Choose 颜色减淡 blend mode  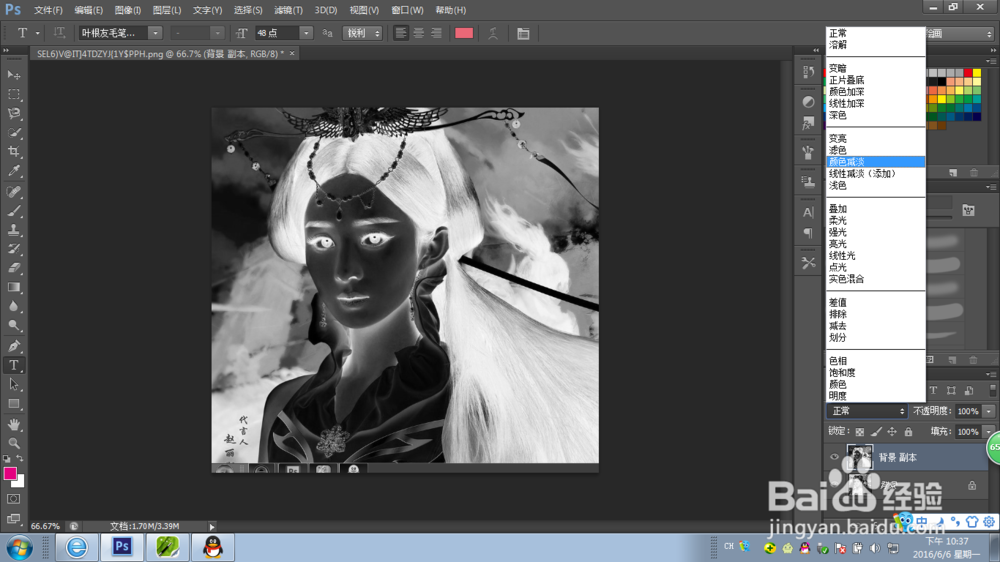click(x=875, y=162)
